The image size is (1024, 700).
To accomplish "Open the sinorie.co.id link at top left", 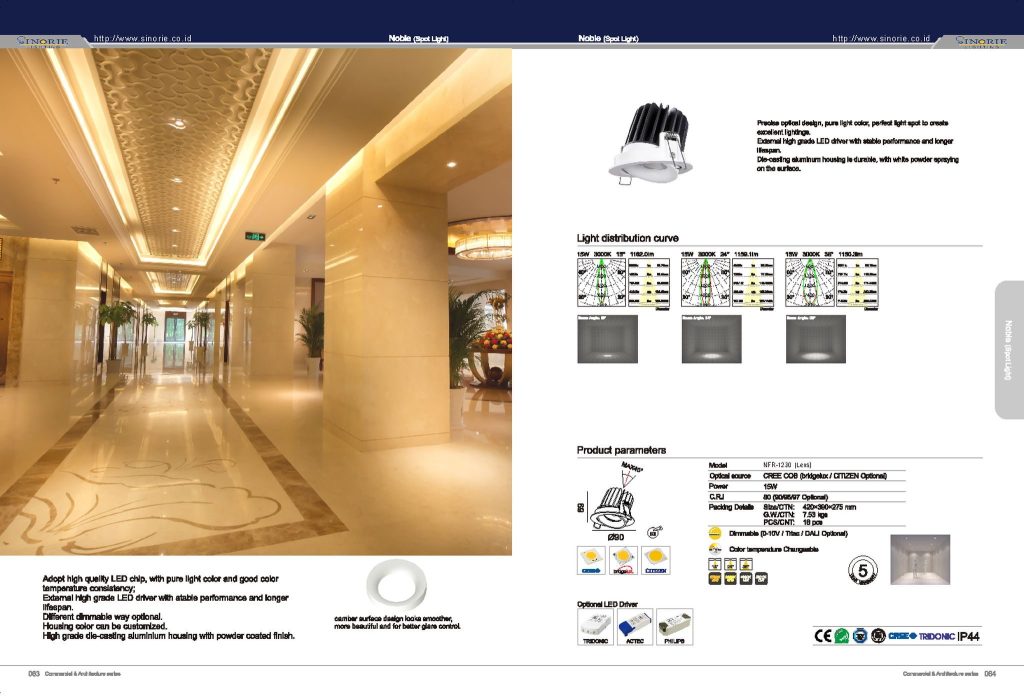I will 142,38.
